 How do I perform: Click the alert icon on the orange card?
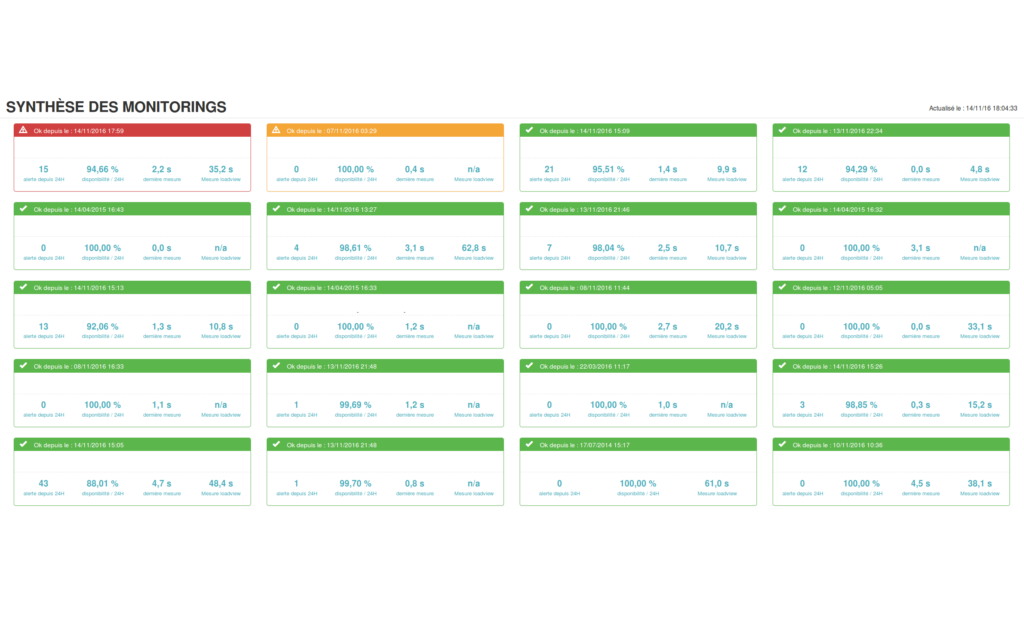pyautogui.click(x=277, y=129)
